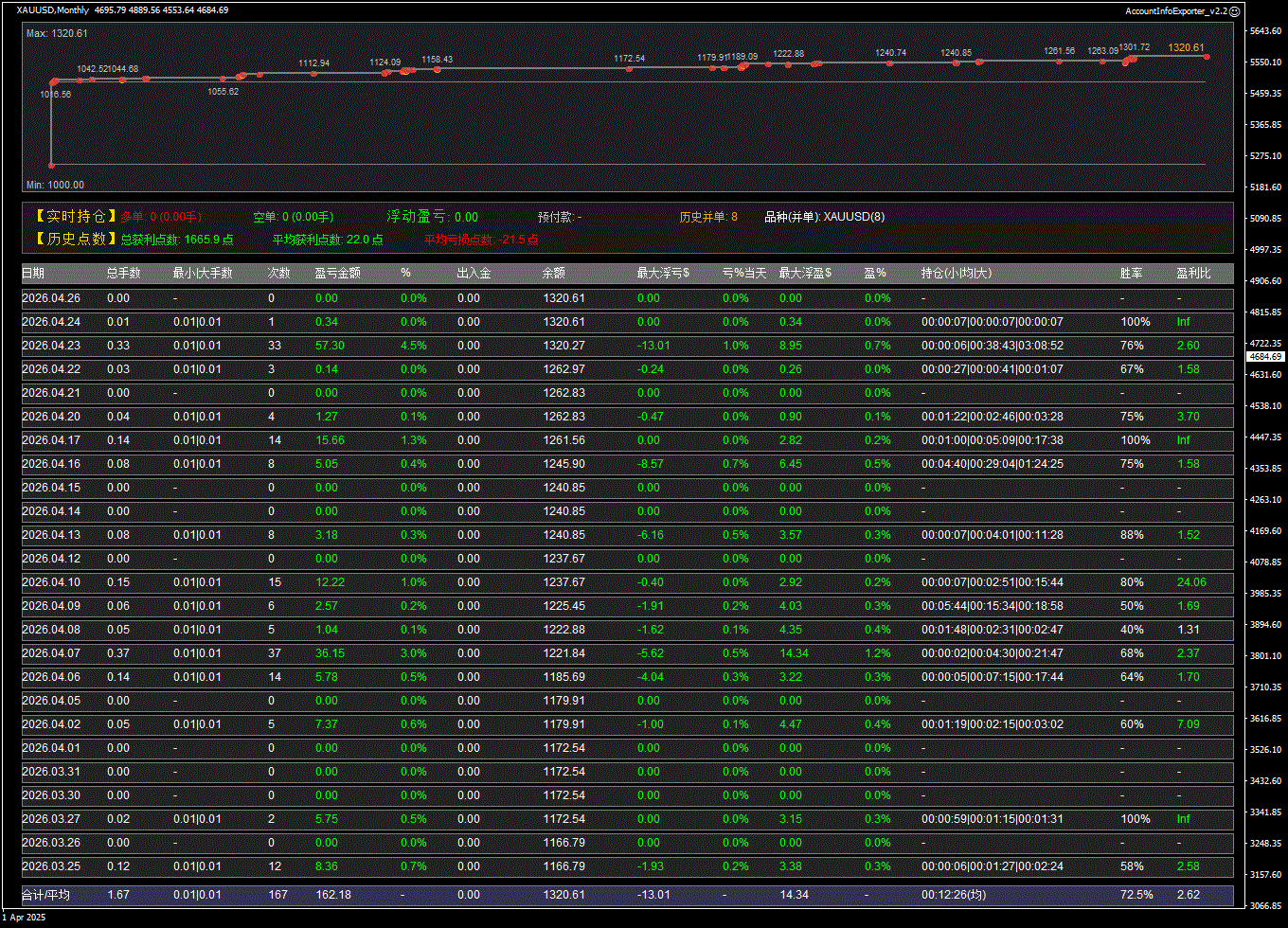
Task: Click the AccountInfoExporter smiley face icon
Action: coord(1234,10)
